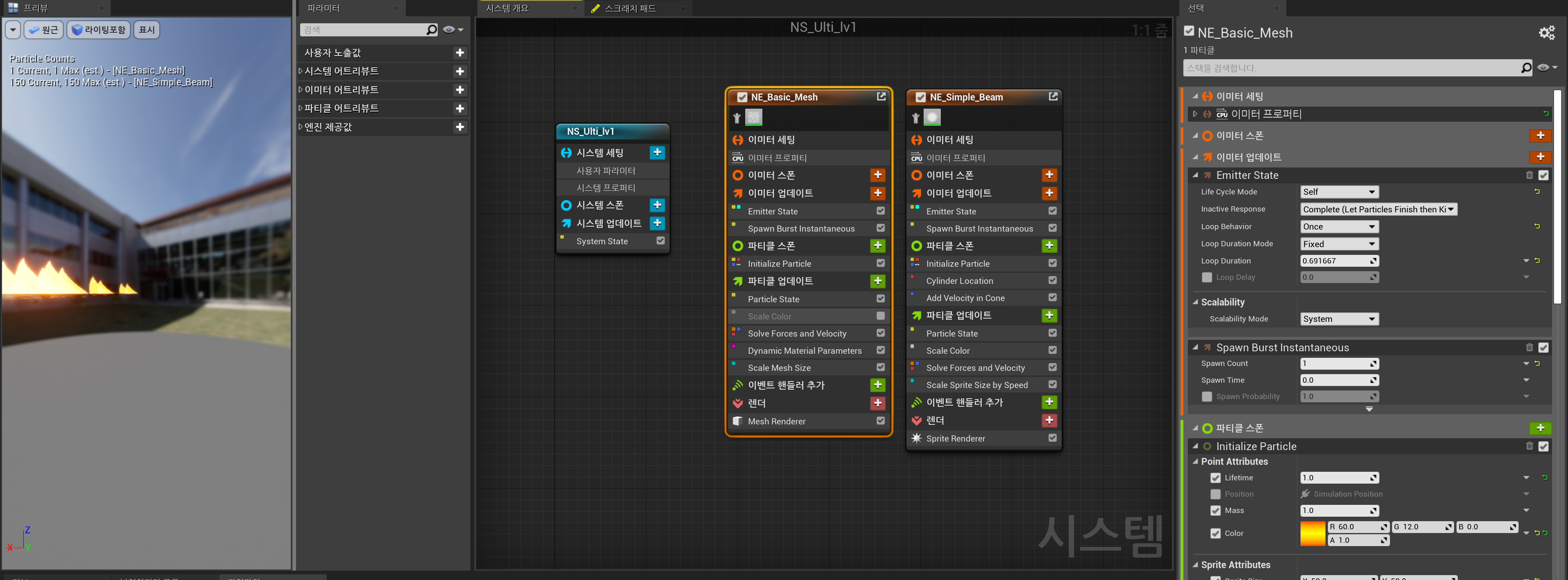Image resolution: width=1568 pixels, height=580 pixels.
Task: Click the 시스템 세팅 plus icon
Action: click(657, 152)
